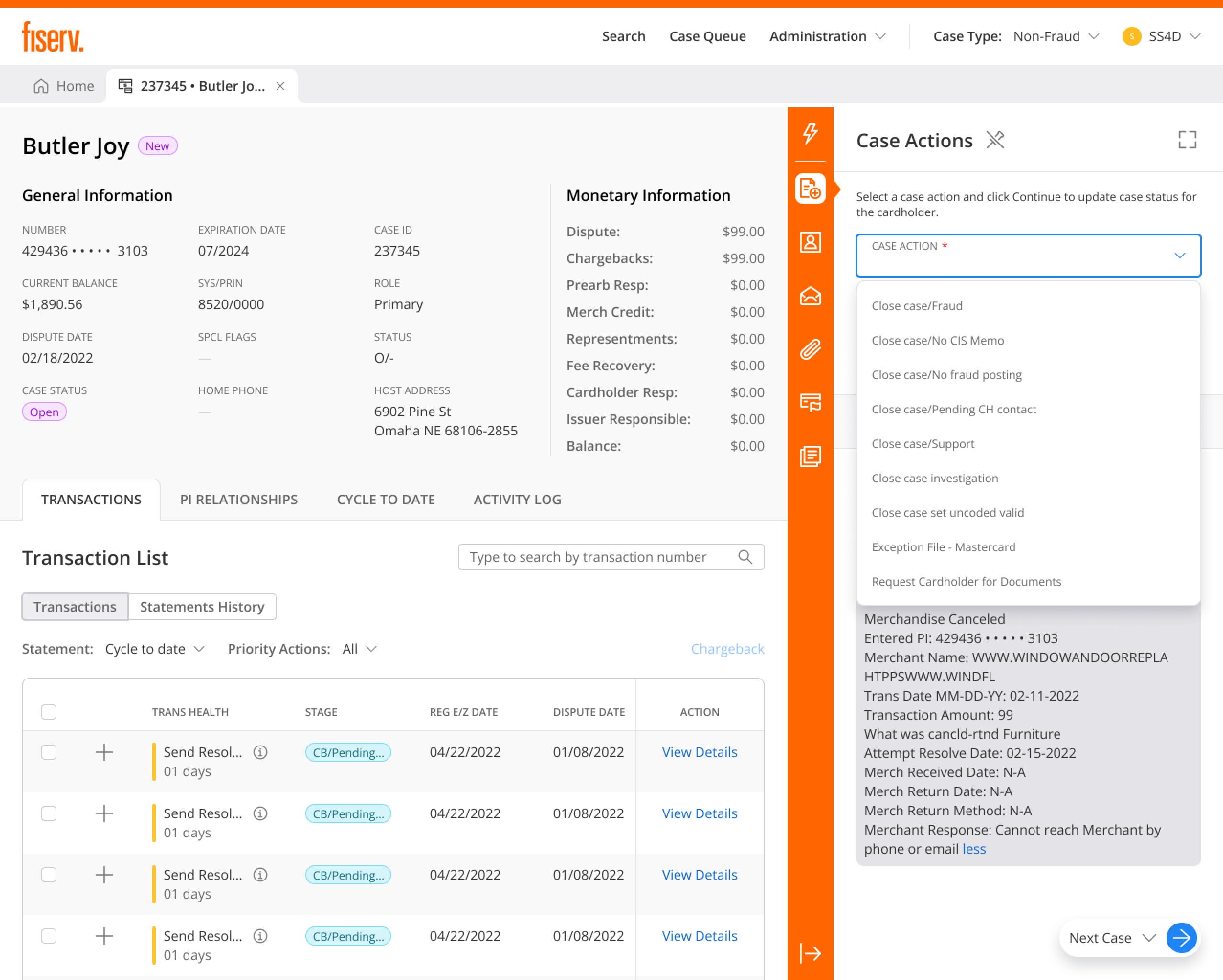Click the Open case status badge
1223x980 pixels.
[44, 412]
